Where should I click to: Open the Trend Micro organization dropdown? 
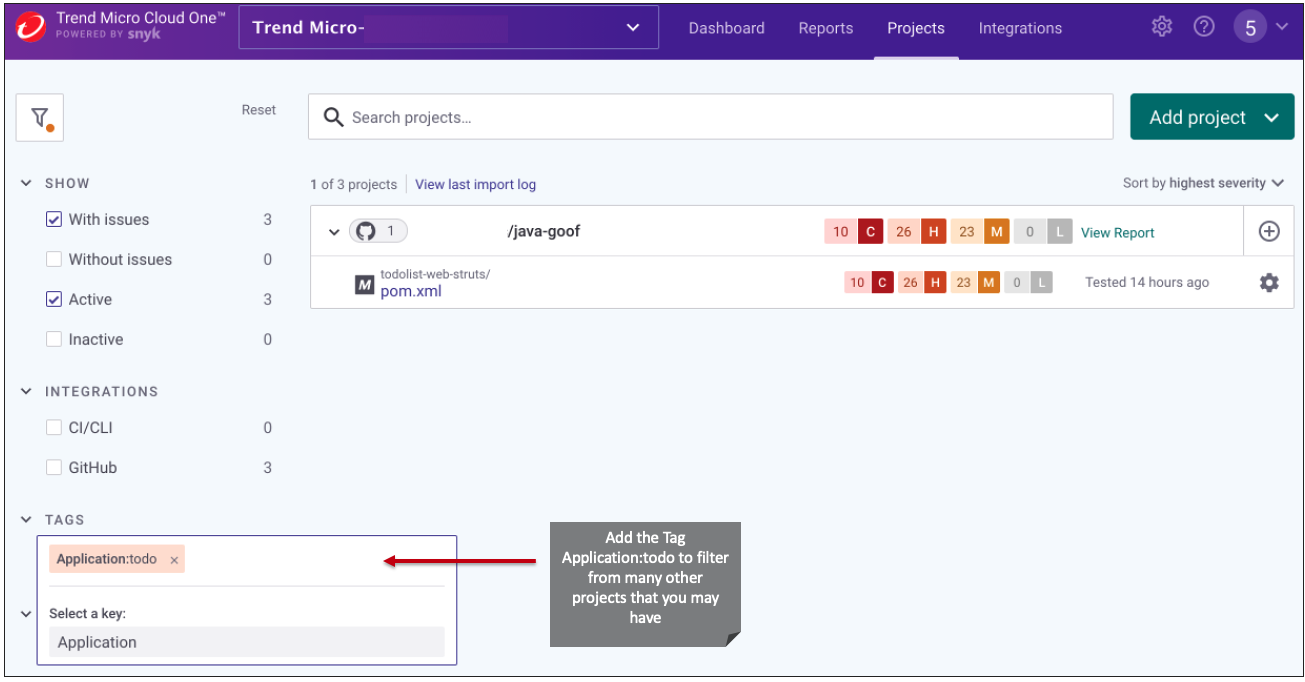(448, 27)
